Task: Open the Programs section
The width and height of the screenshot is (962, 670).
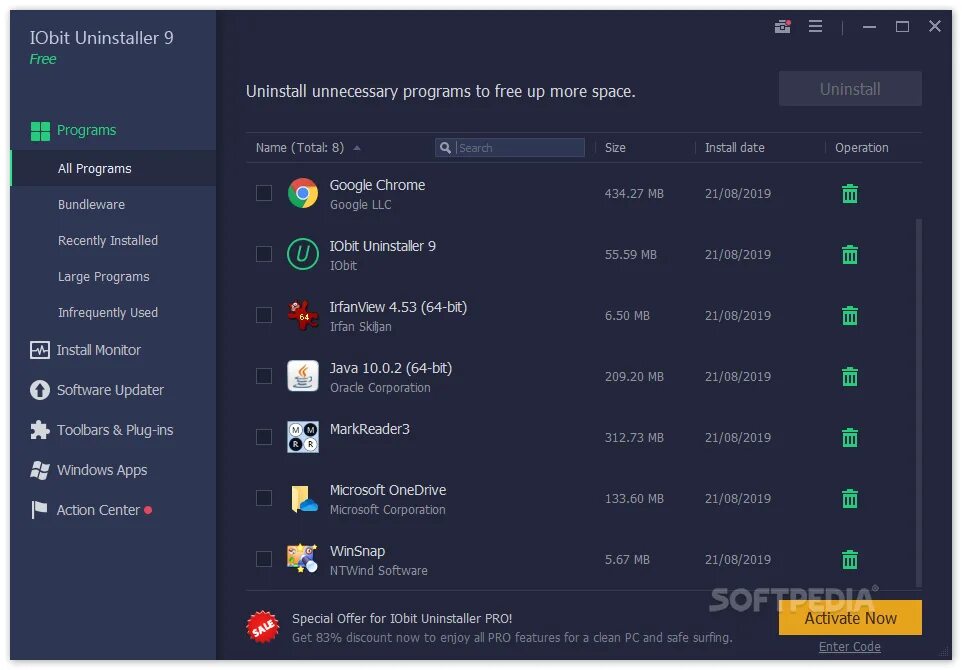Action: click(x=86, y=130)
